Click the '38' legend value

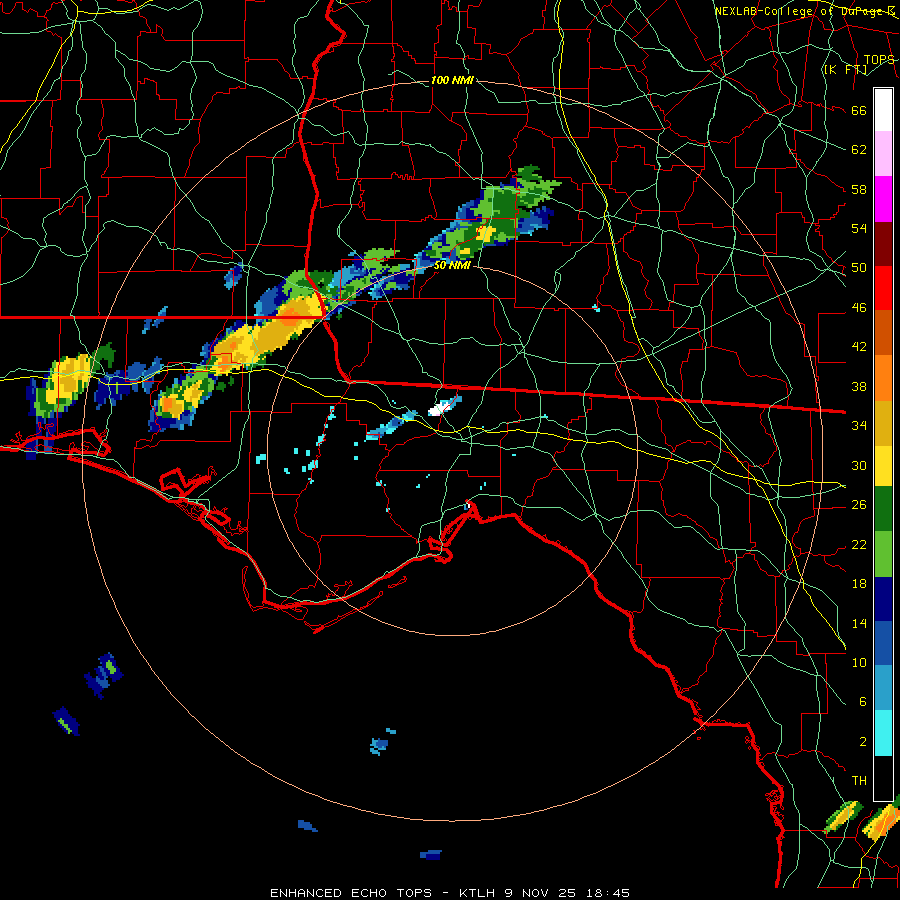(859, 386)
